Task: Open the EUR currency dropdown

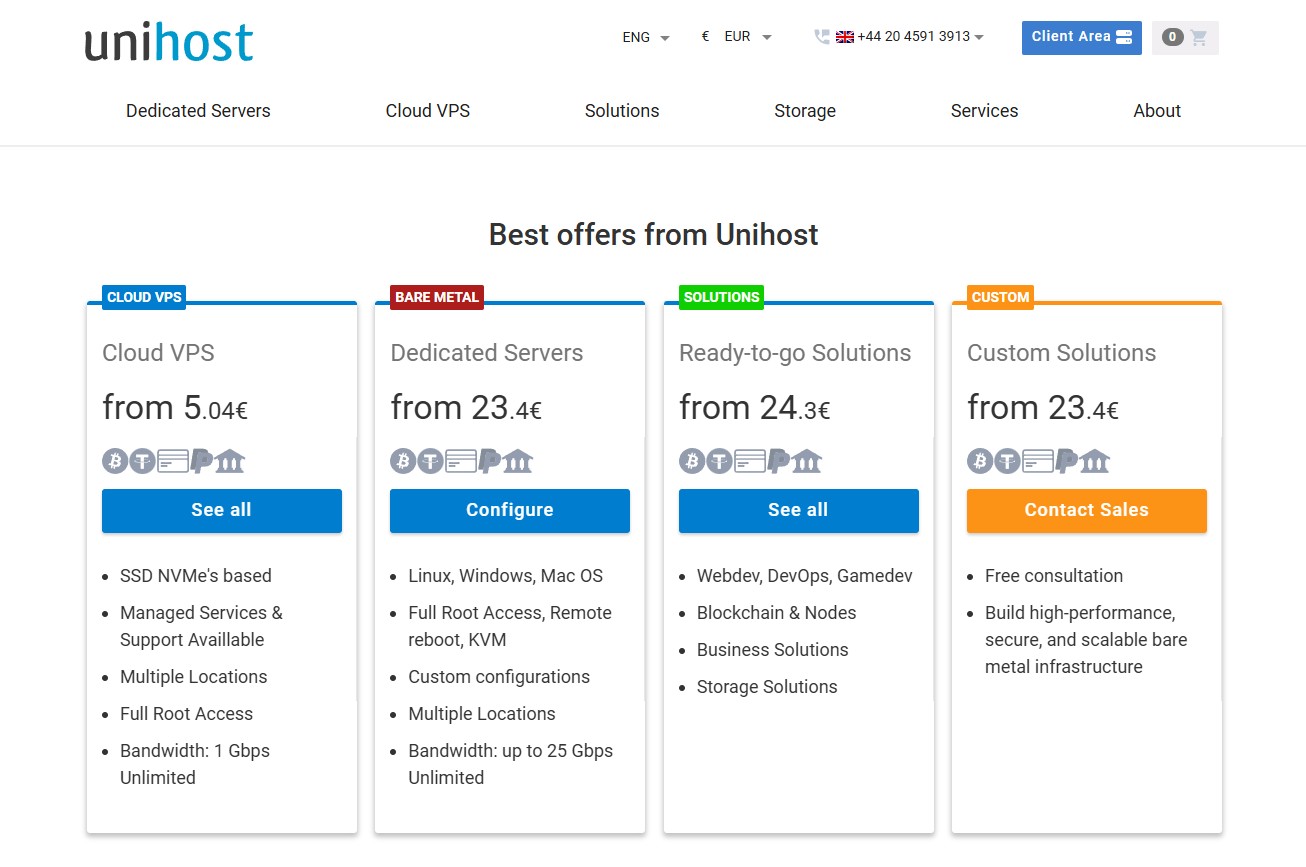Action: (747, 37)
